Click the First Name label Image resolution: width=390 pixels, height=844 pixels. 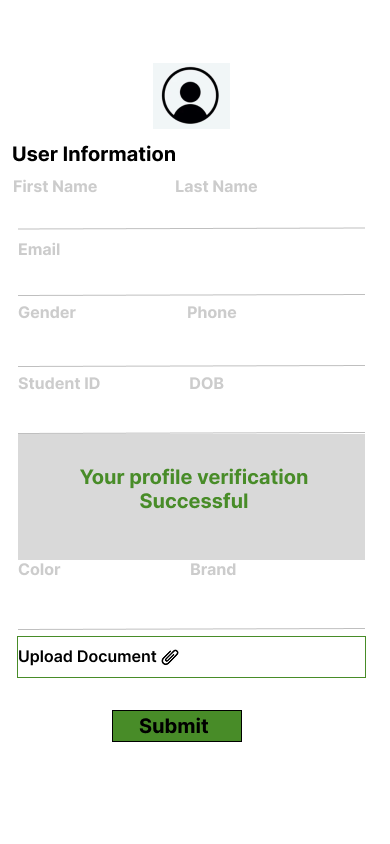tap(55, 186)
